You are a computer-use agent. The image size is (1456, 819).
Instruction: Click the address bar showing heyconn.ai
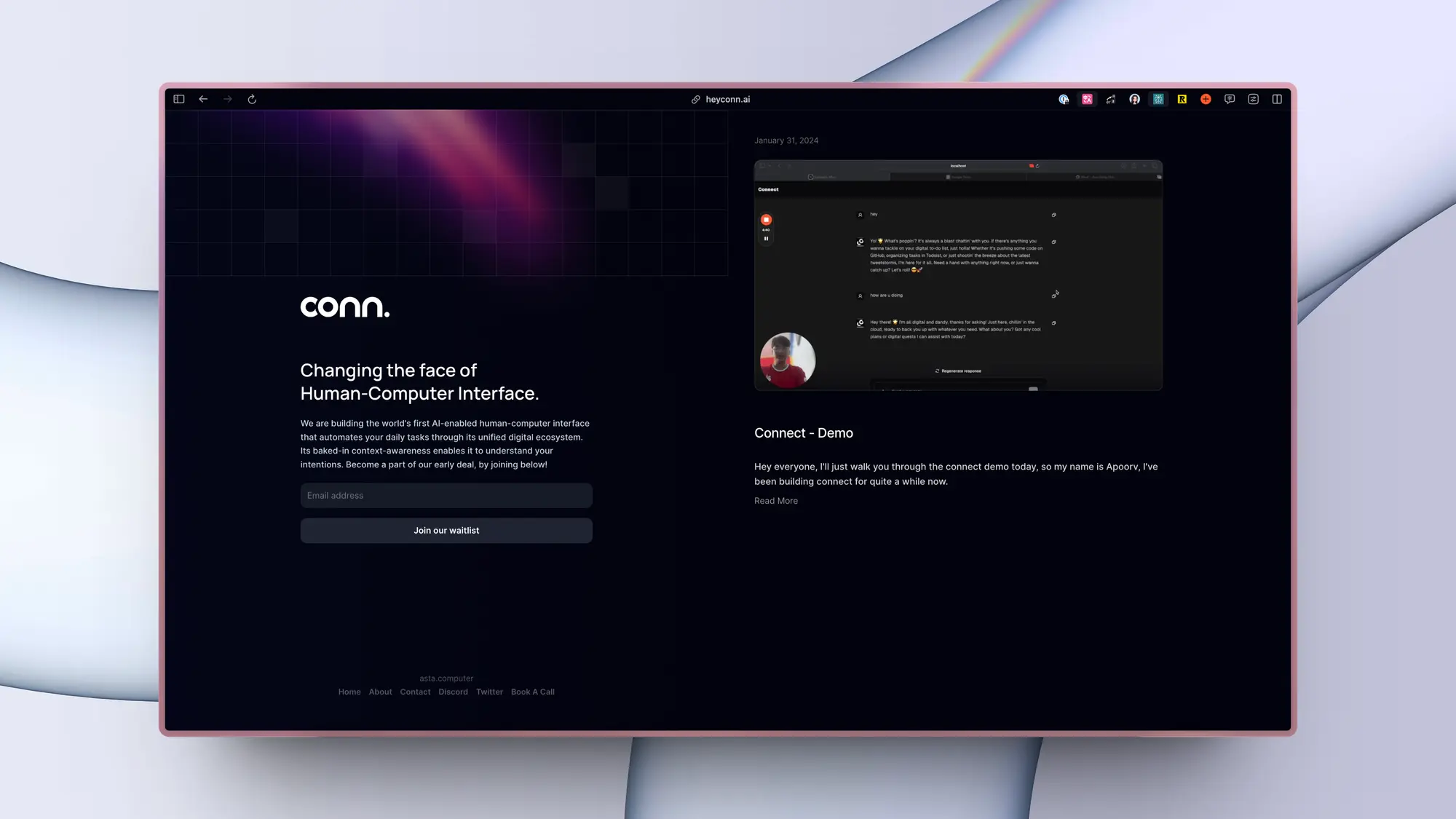[x=728, y=99]
